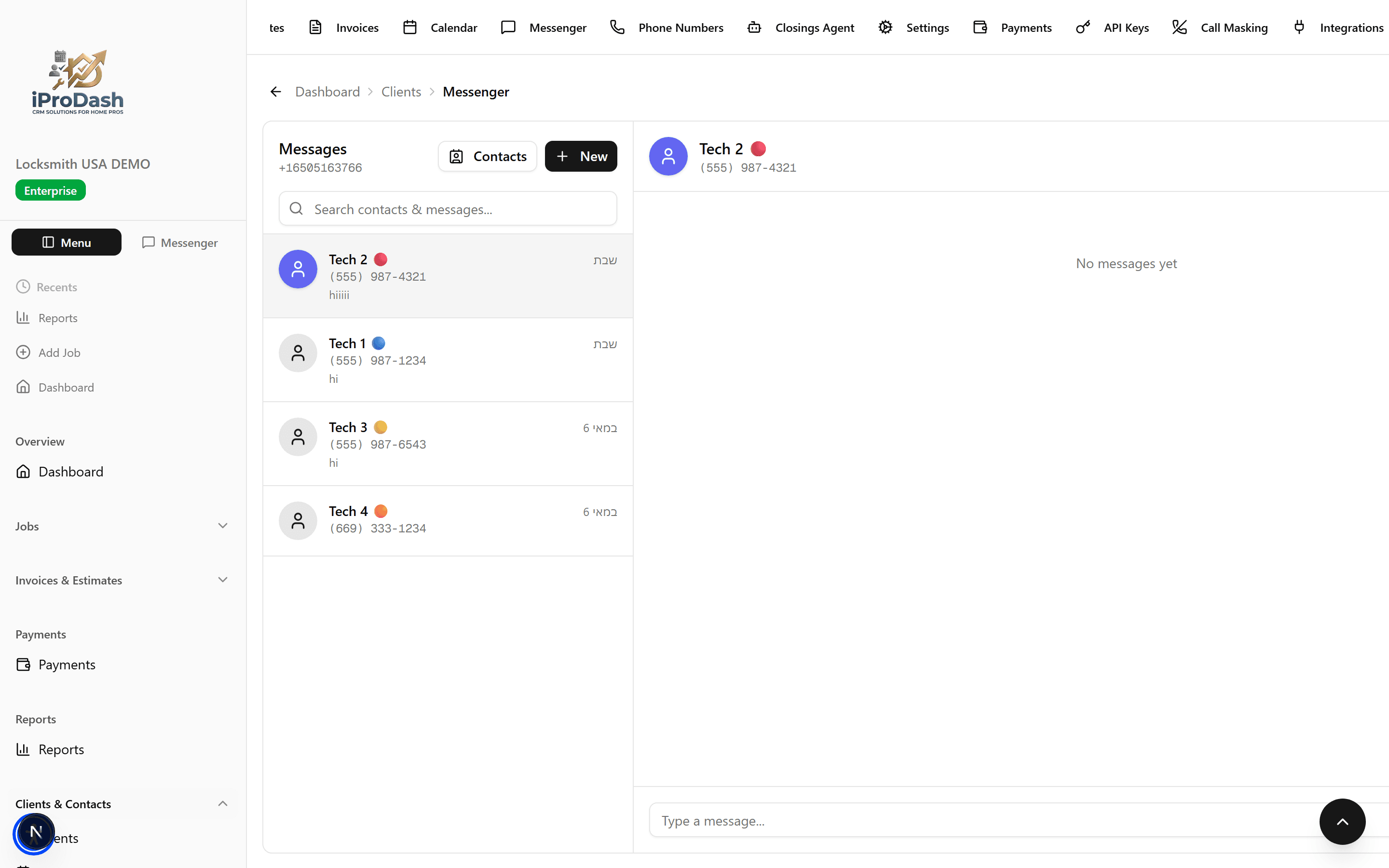The image size is (1389, 868).
Task: Click the round scroll-to-top arrow button
Action: point(1342,822)
